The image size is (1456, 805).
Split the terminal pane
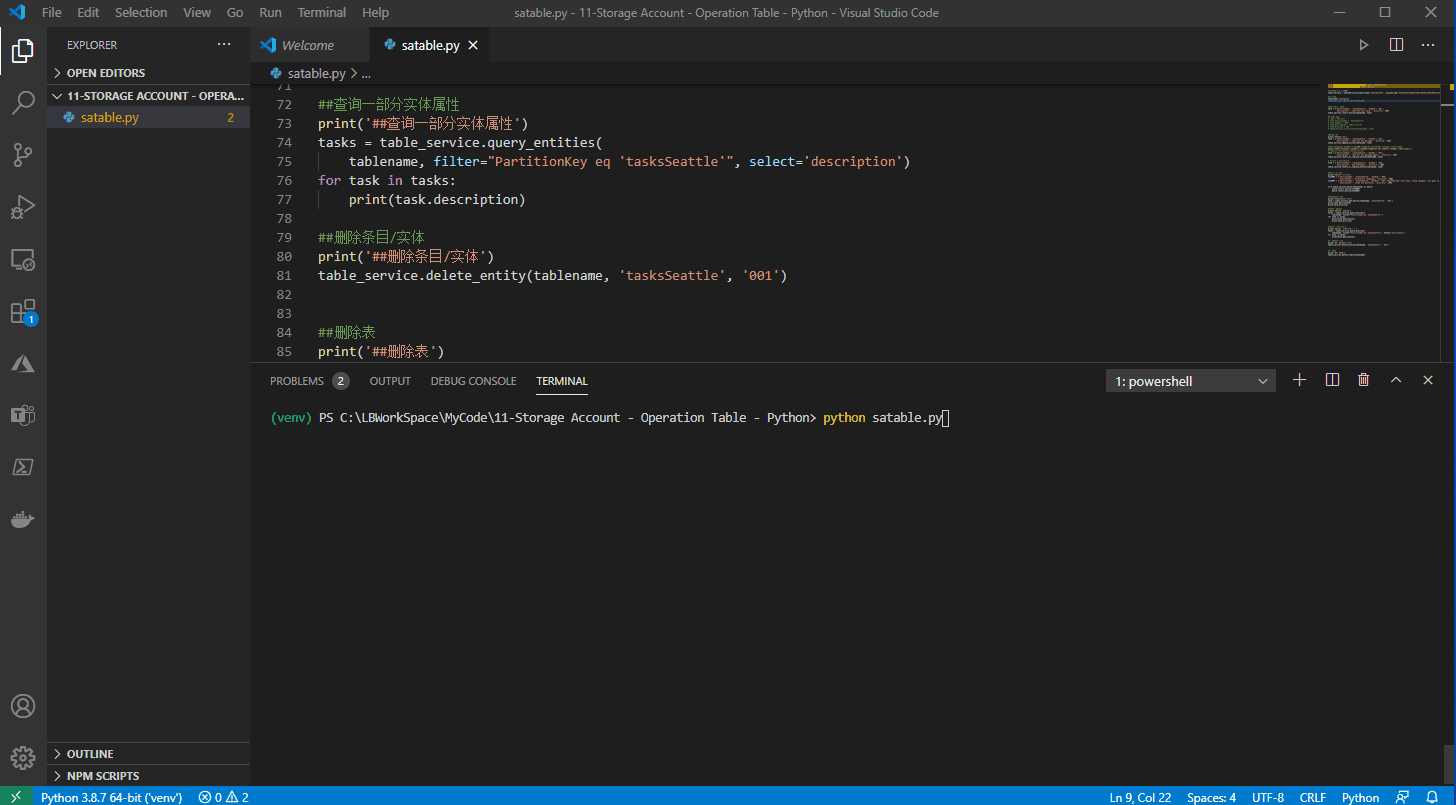[1332, 380]
